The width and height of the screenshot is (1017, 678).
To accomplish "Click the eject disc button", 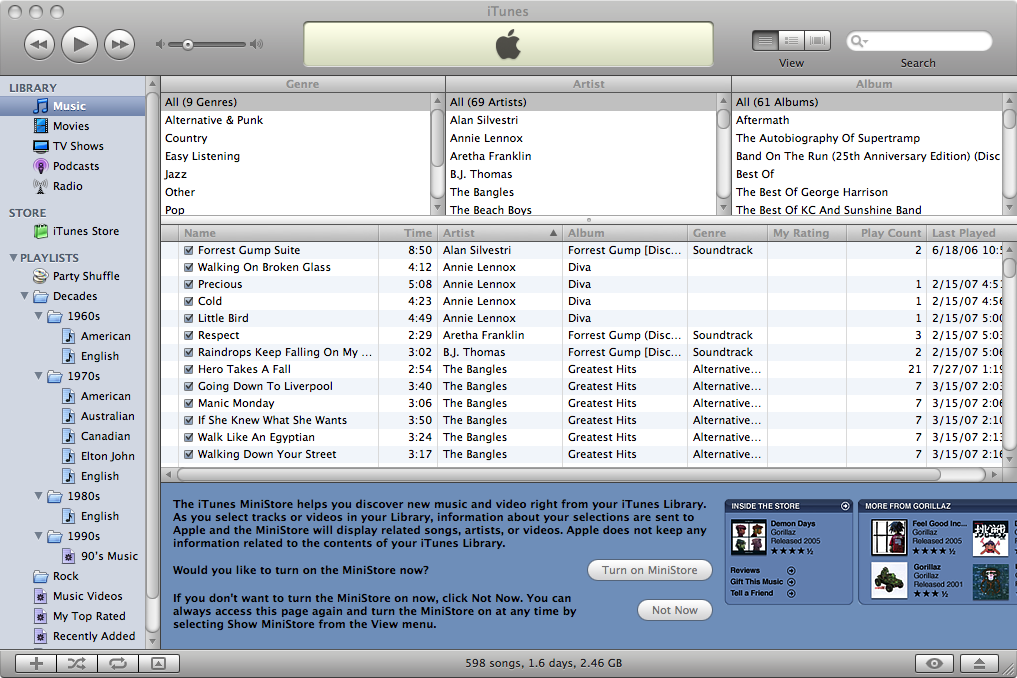I will pos(979,663).
